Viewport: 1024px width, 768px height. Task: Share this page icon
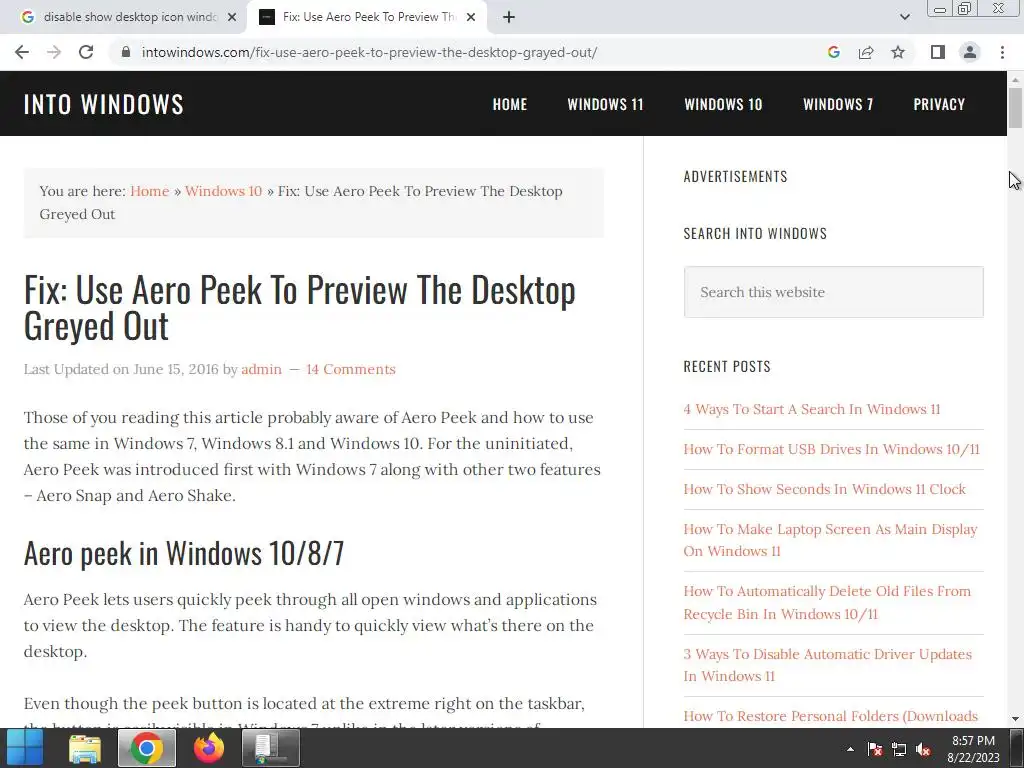pos(866,52)
